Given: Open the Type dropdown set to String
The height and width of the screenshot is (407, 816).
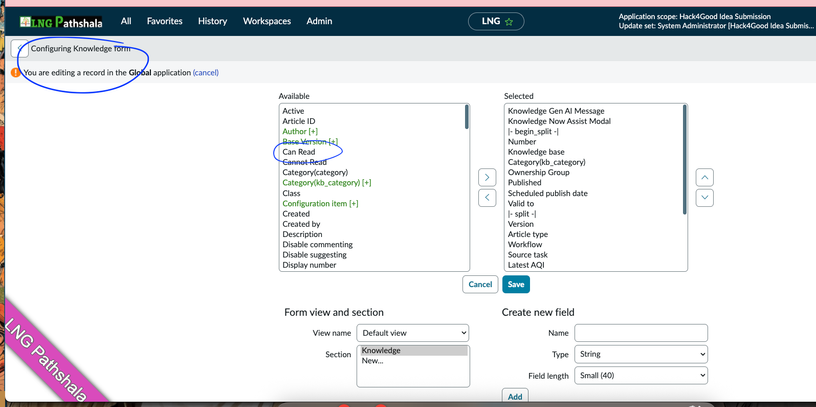Looking at the screenshot, I should tap(641, 354).
